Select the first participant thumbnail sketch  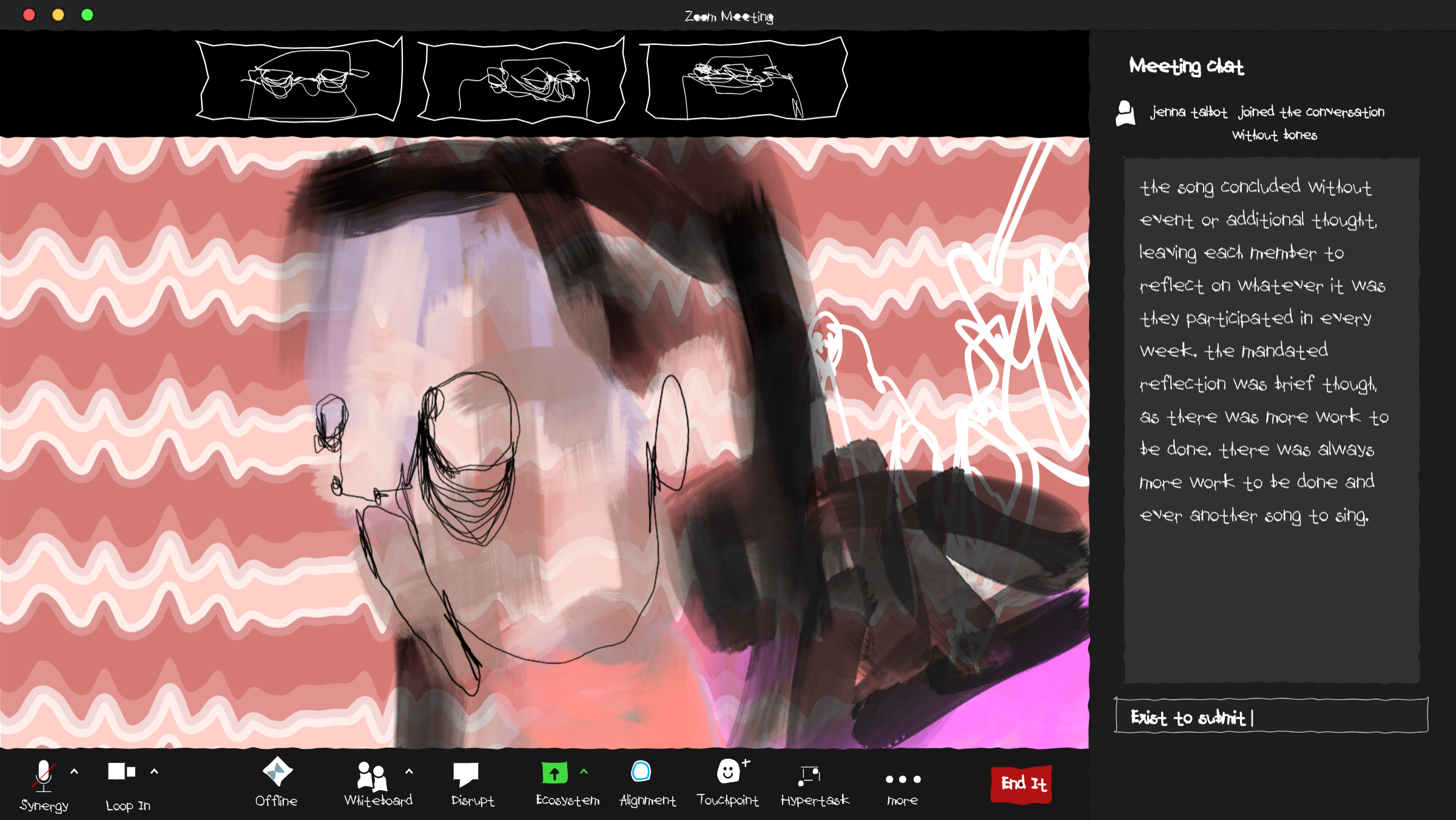(300, 80)
